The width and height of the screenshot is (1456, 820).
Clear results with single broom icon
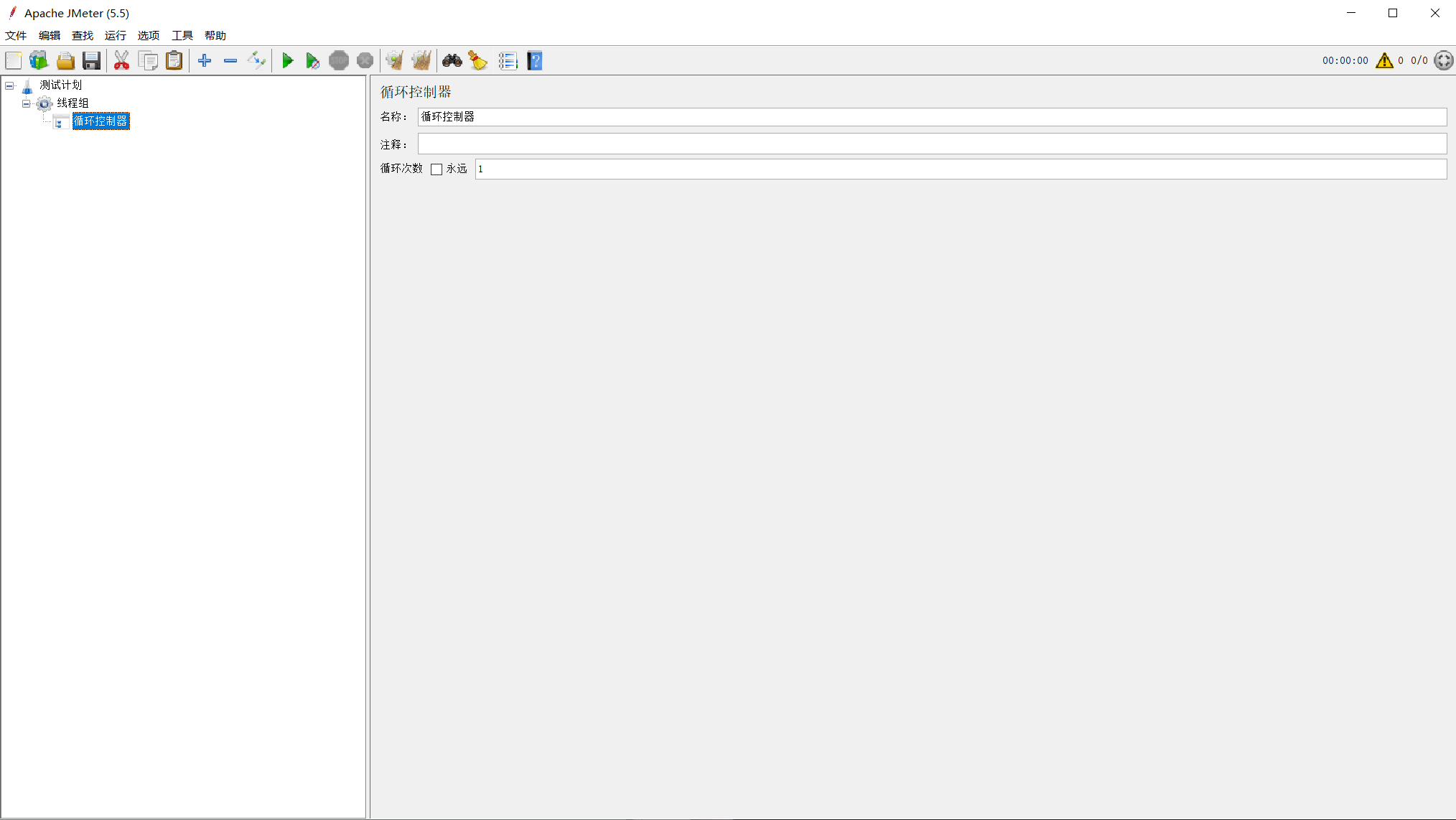394,61
